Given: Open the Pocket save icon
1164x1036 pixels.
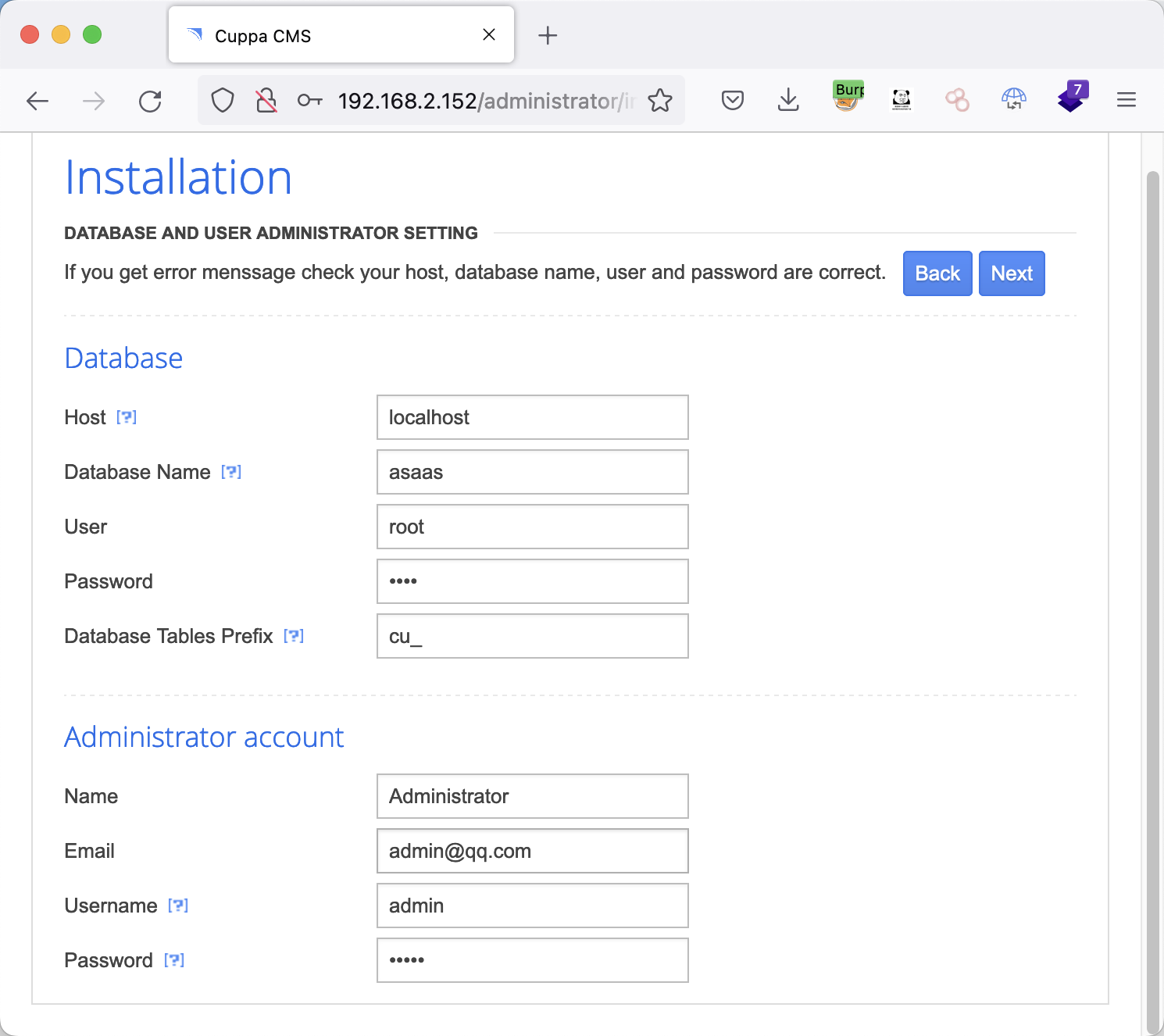Looking at the screenshot, I should click(732, 100).
